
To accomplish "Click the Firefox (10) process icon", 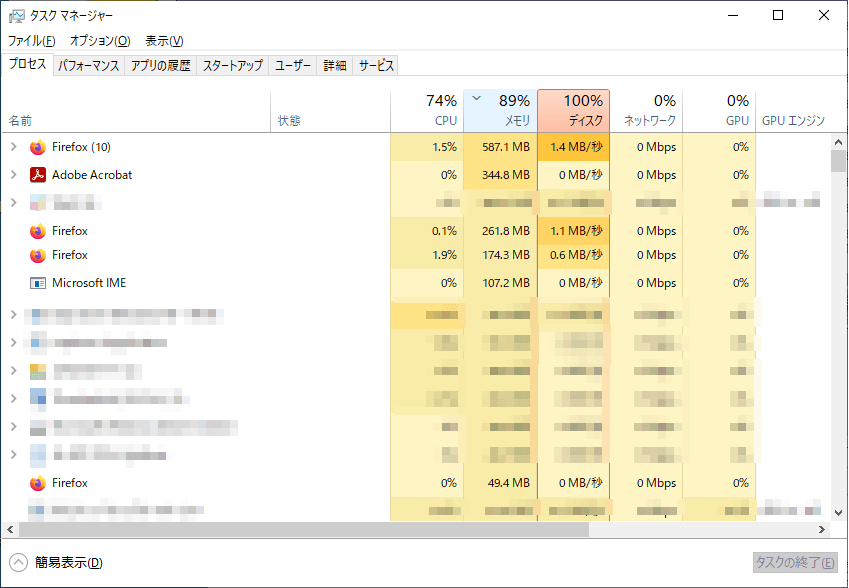I will [38, 147].
